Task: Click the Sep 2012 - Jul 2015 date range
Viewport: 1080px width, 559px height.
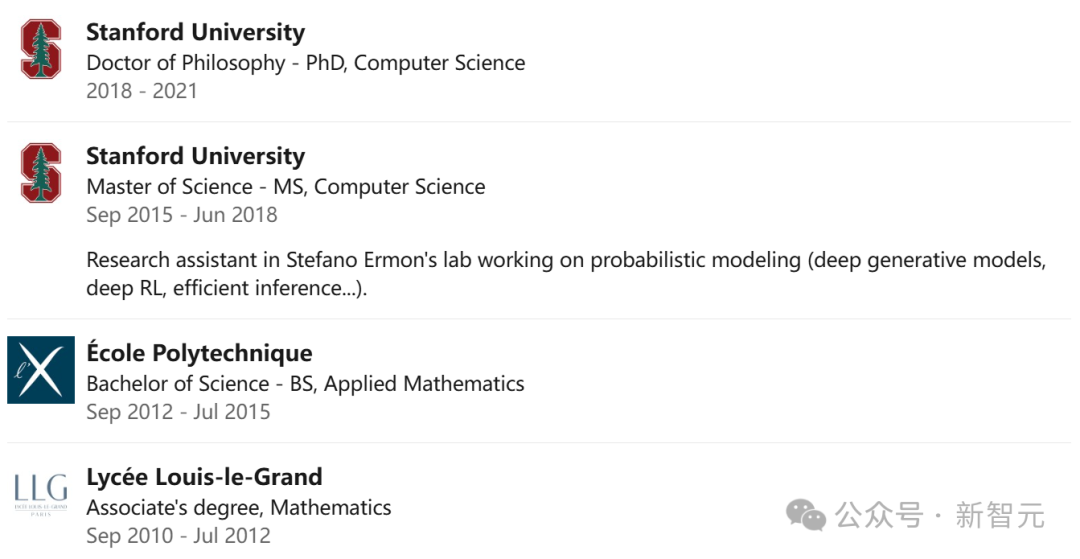Action: pos(178,412)
